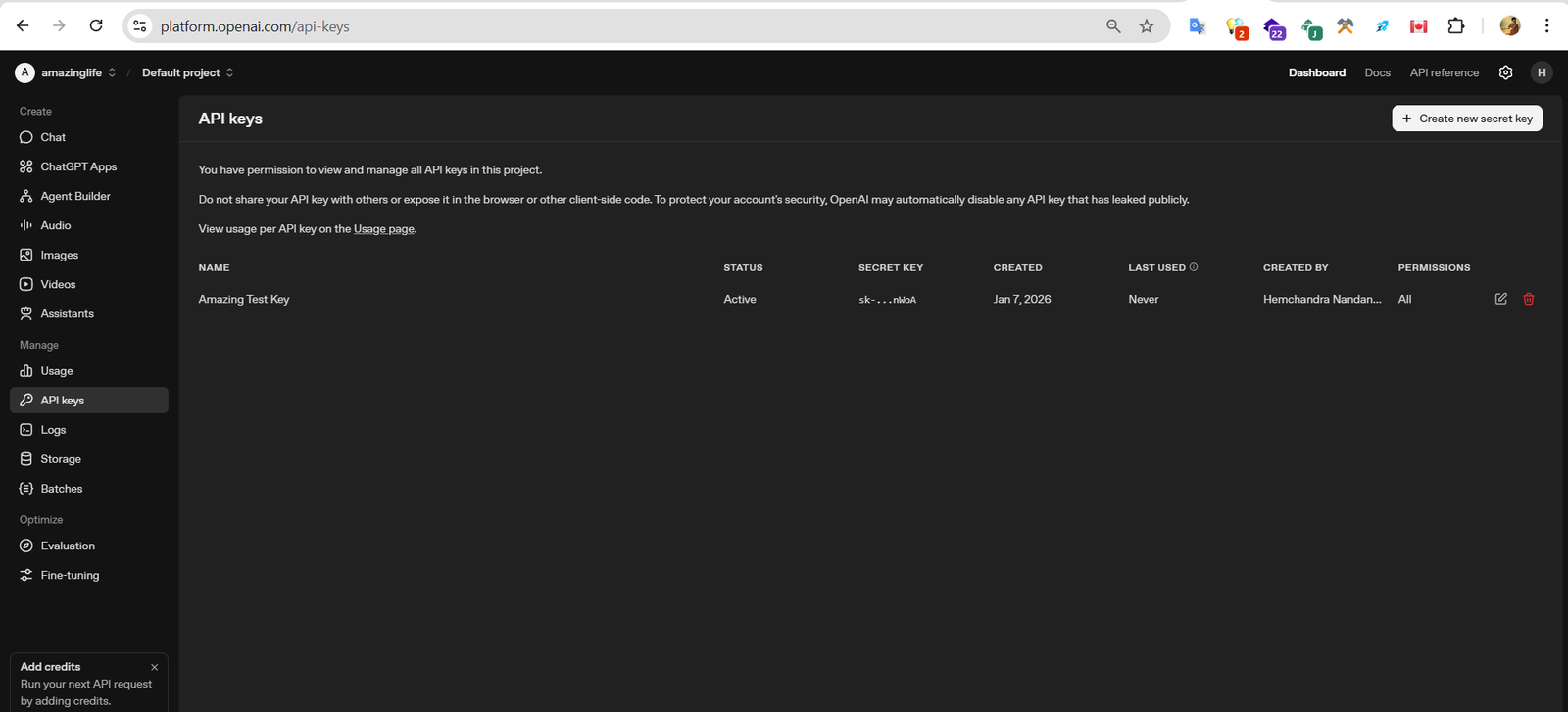
Task: Open the settings gear icon
Action: (1505, 72)
